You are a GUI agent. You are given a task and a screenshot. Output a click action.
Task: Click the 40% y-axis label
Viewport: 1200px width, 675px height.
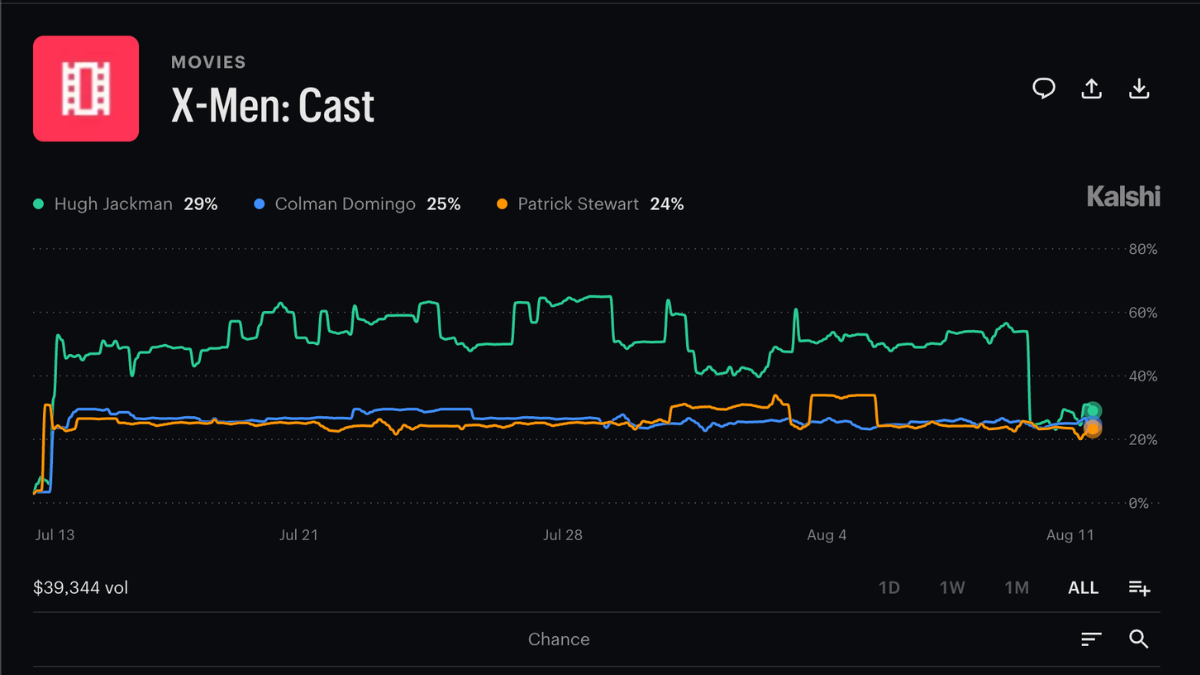pyautogui.click(x=1143, y=376)
